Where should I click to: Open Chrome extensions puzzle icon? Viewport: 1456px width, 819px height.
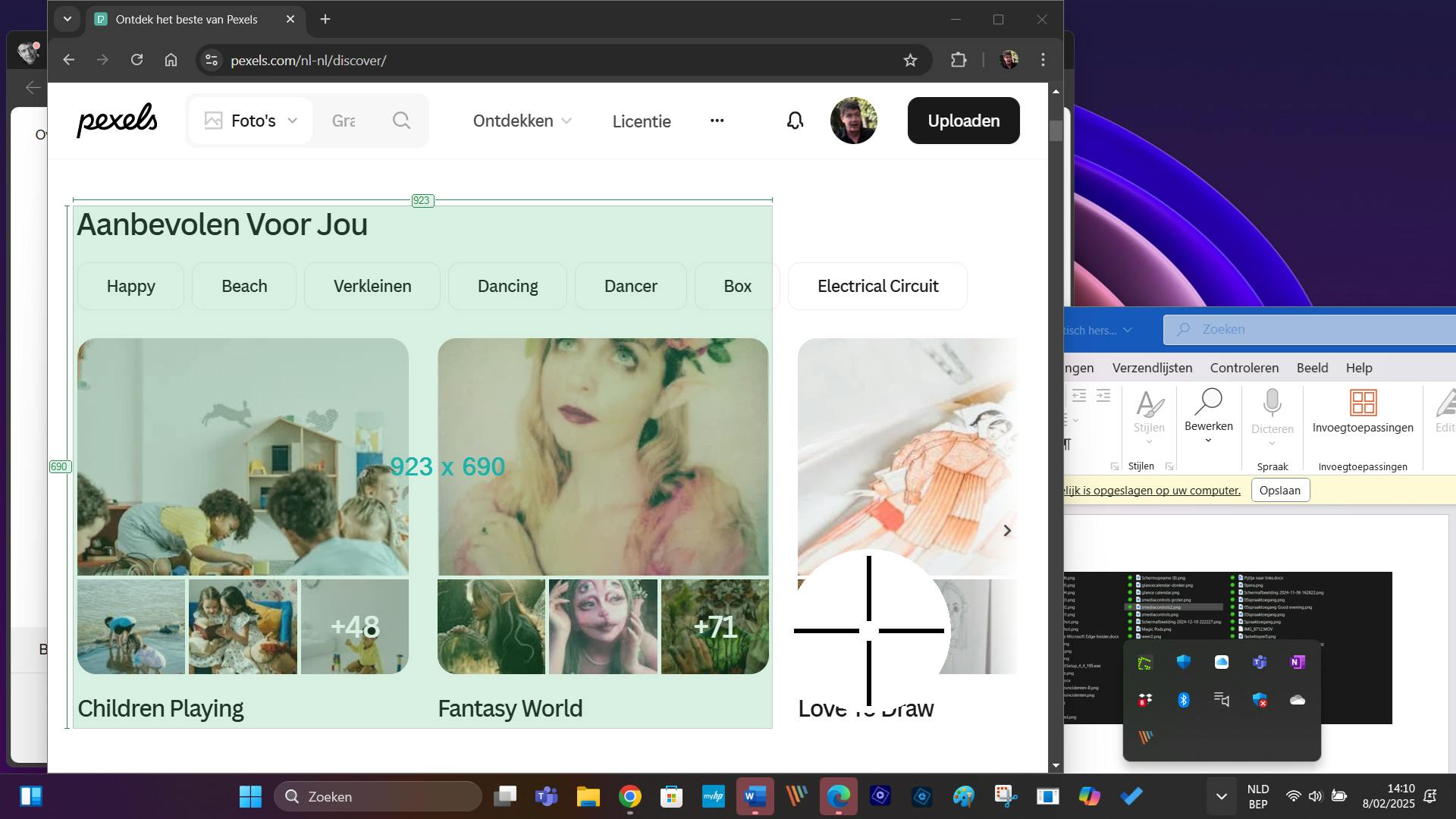coord(959,60)
